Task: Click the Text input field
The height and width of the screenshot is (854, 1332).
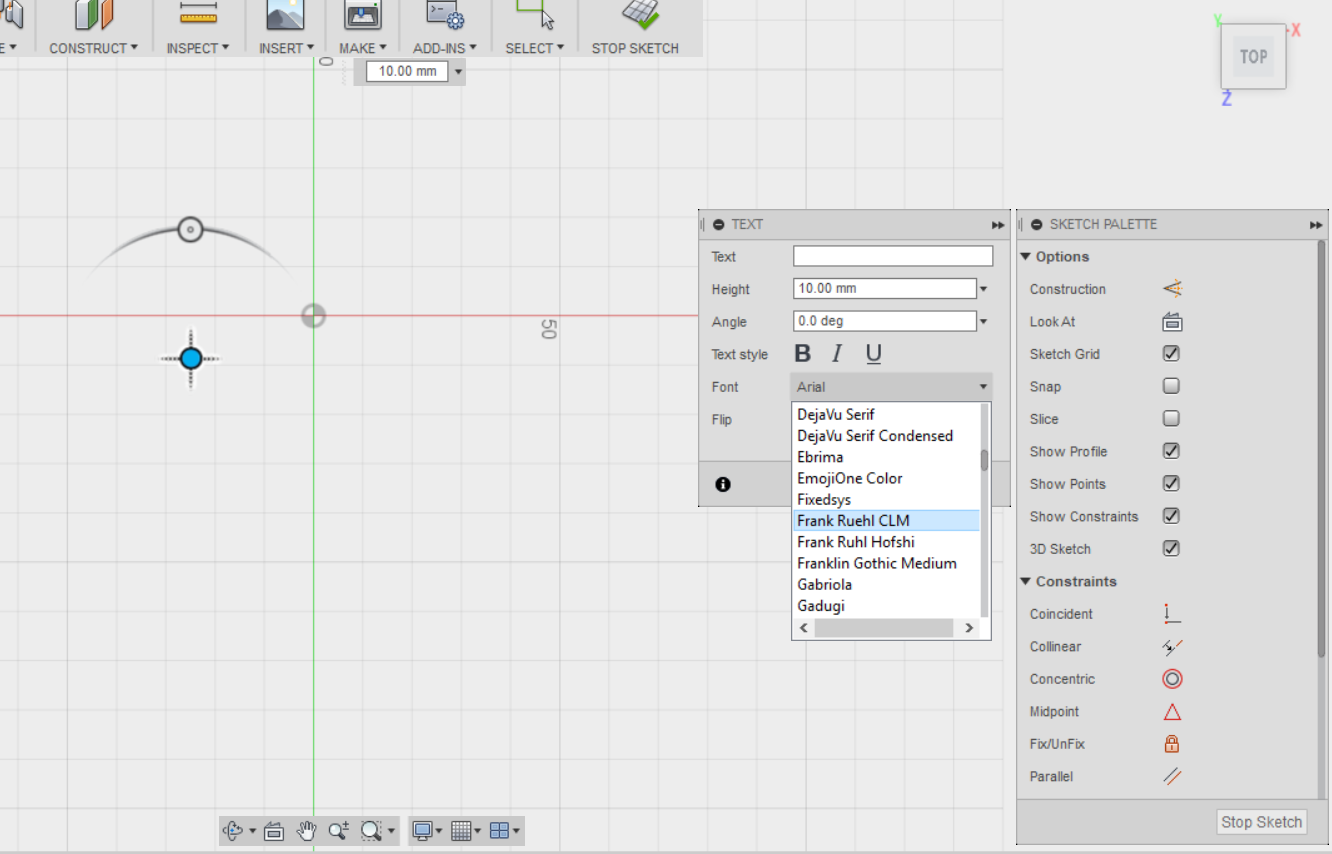Action: pyautogui.click(x=892, y=257)
